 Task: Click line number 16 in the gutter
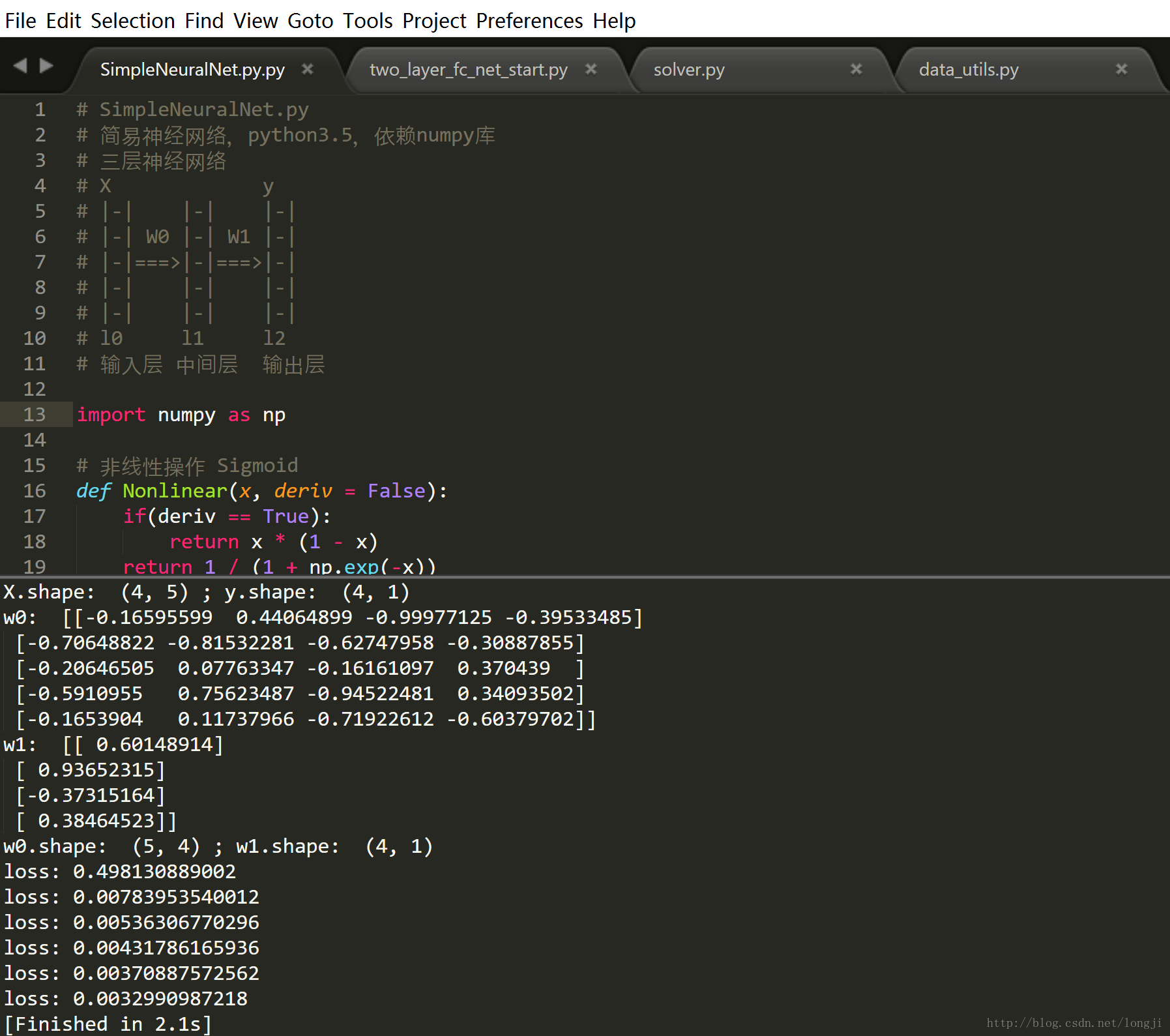click(35, 491)
